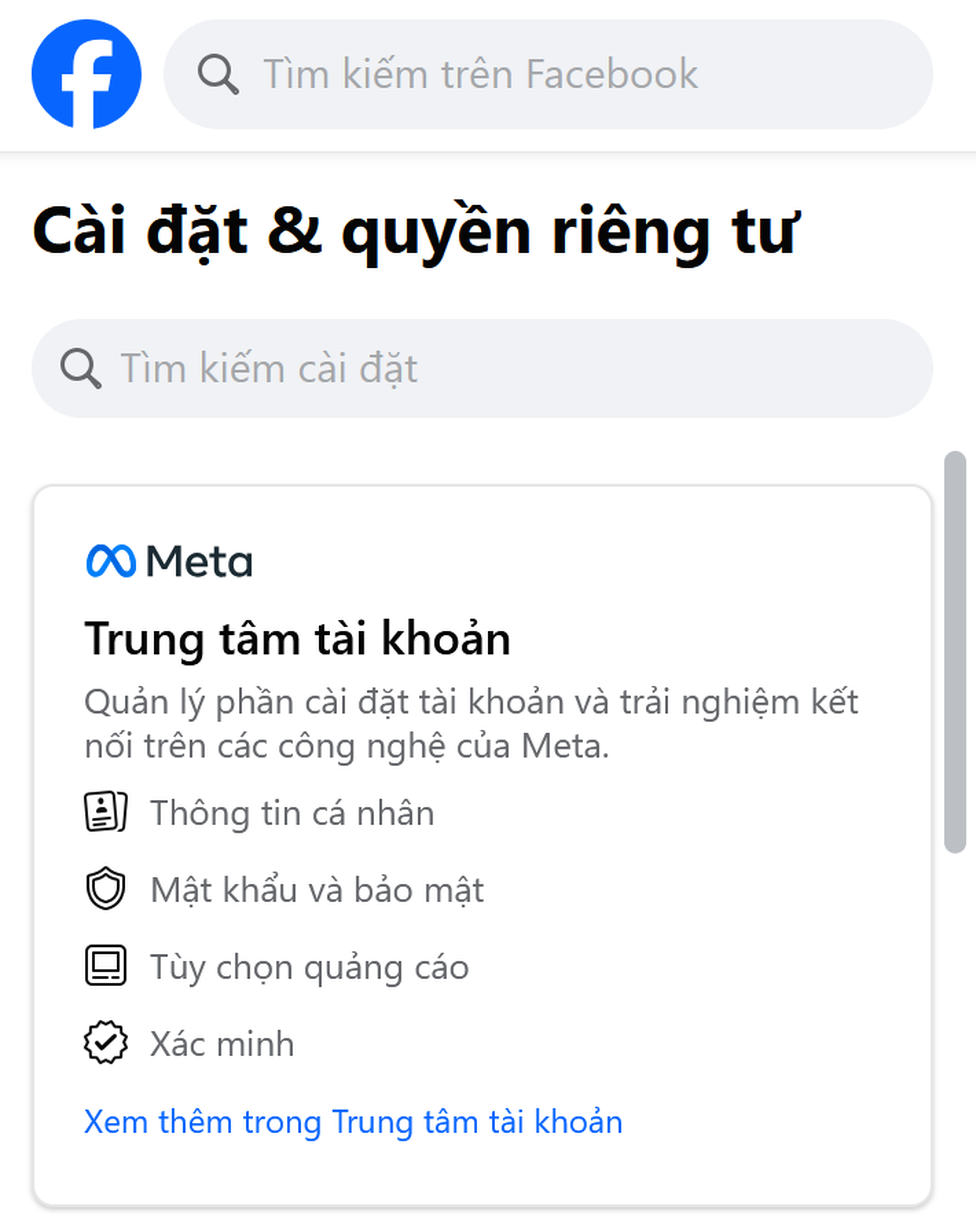Click the 'Cài đặt & quyền riêng tư' title
980x1225 pixels.
(x=416, y=232)
